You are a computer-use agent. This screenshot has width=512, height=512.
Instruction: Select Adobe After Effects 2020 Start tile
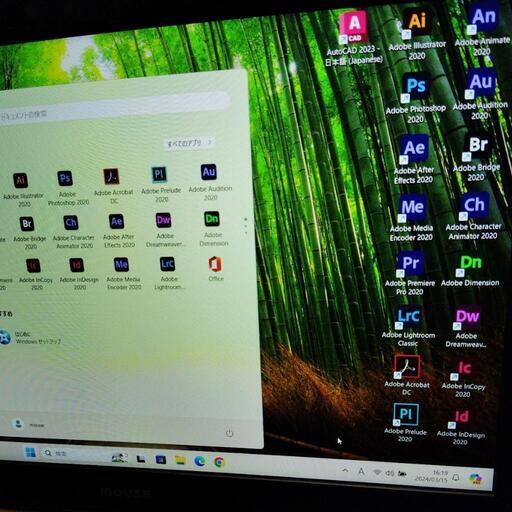coord(118,231)
